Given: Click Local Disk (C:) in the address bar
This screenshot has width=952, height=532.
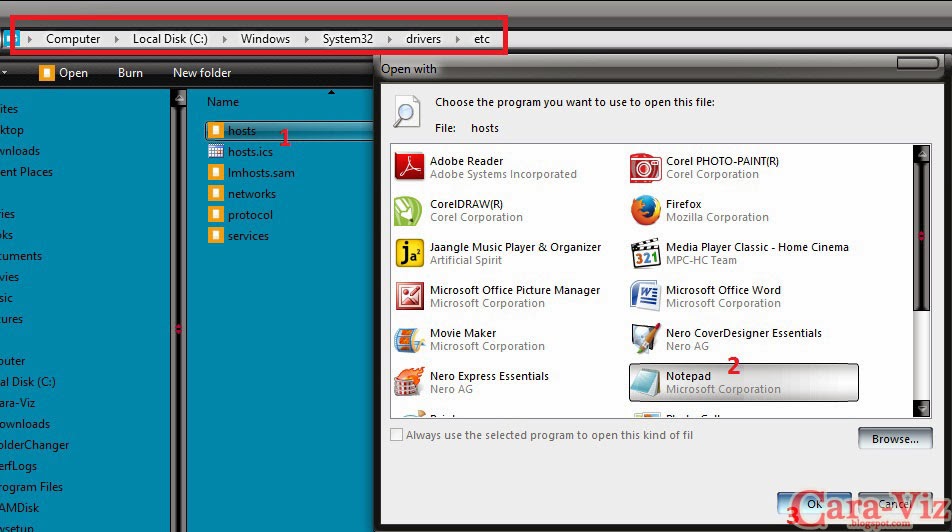Looking at the screenshot, I should tap(170, 39).
